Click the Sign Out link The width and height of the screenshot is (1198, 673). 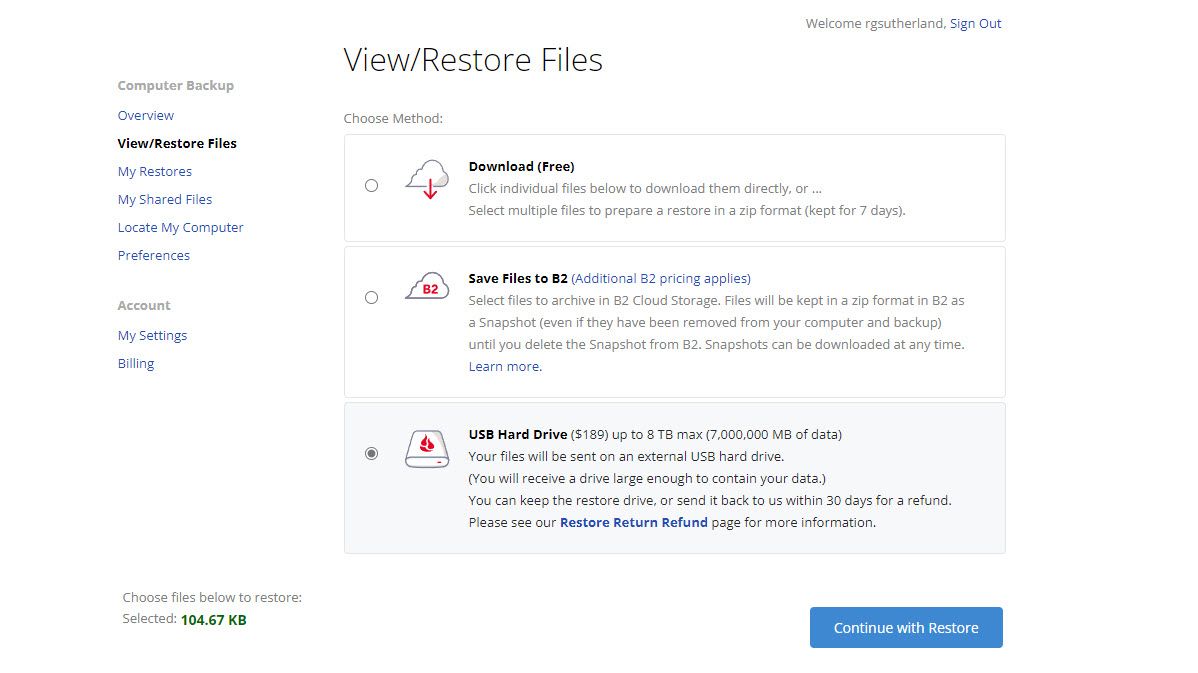point(976,24)
